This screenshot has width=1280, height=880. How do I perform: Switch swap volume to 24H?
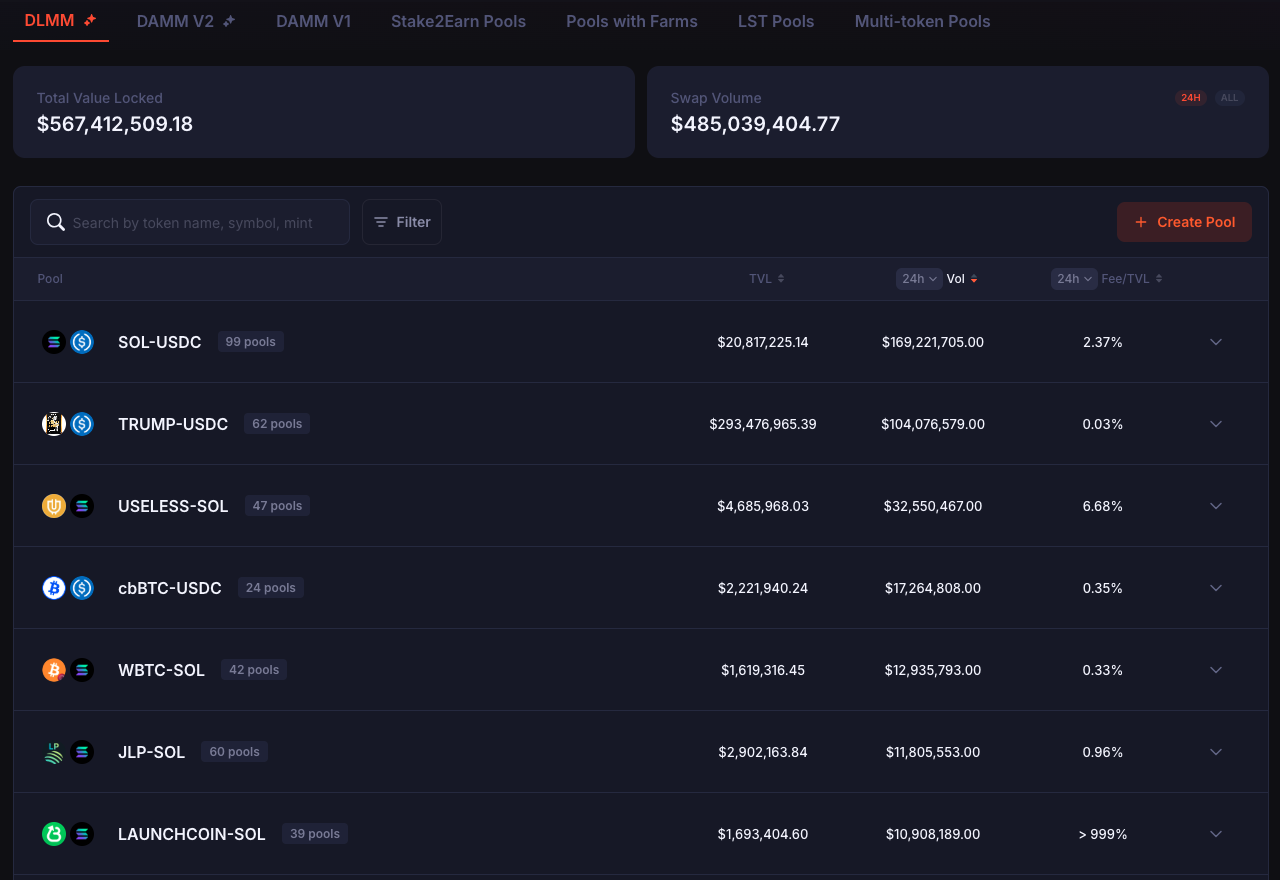1191,98
